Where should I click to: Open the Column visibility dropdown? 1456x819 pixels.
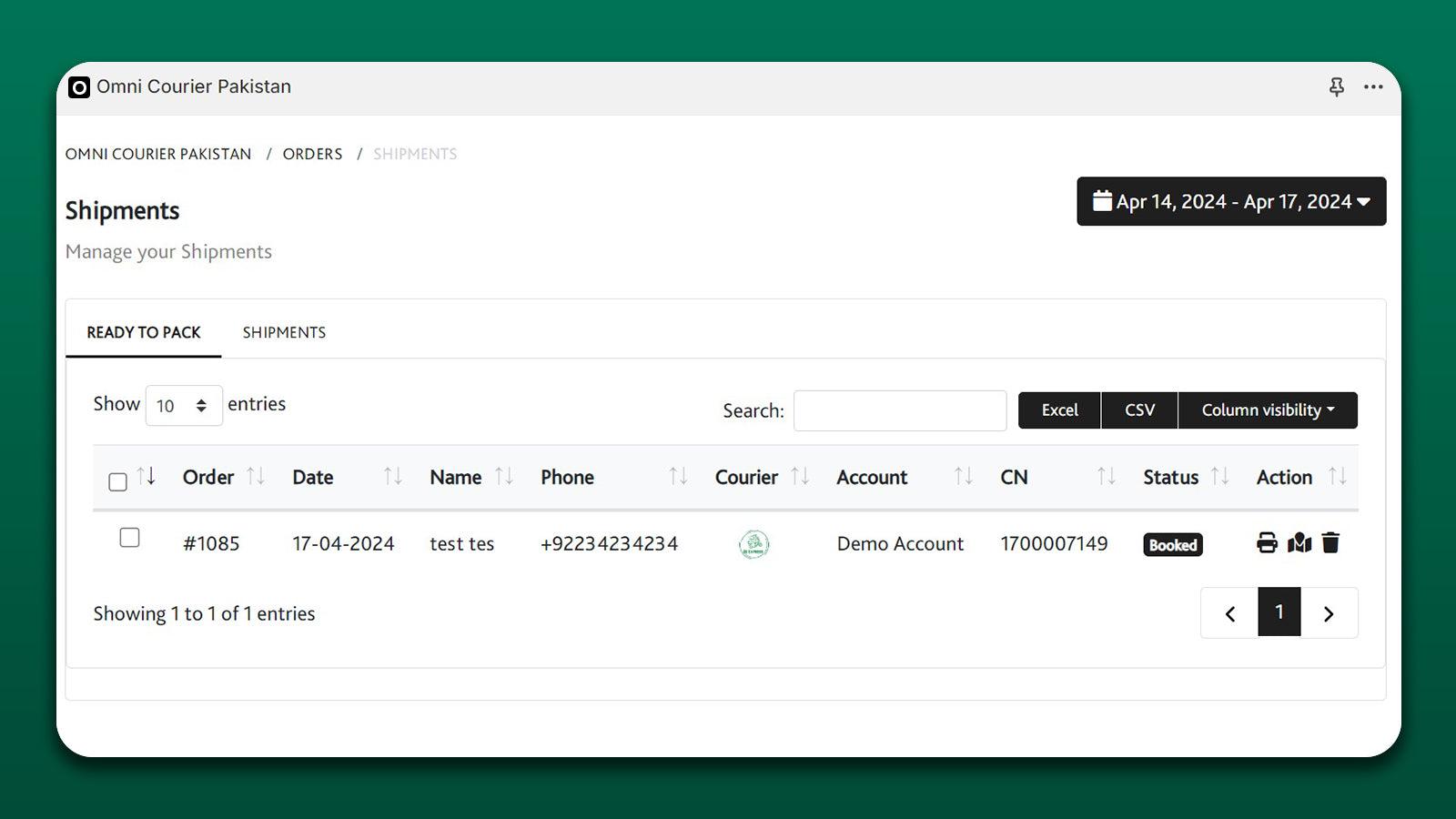pyautogui.click(x=1268, y=409)
